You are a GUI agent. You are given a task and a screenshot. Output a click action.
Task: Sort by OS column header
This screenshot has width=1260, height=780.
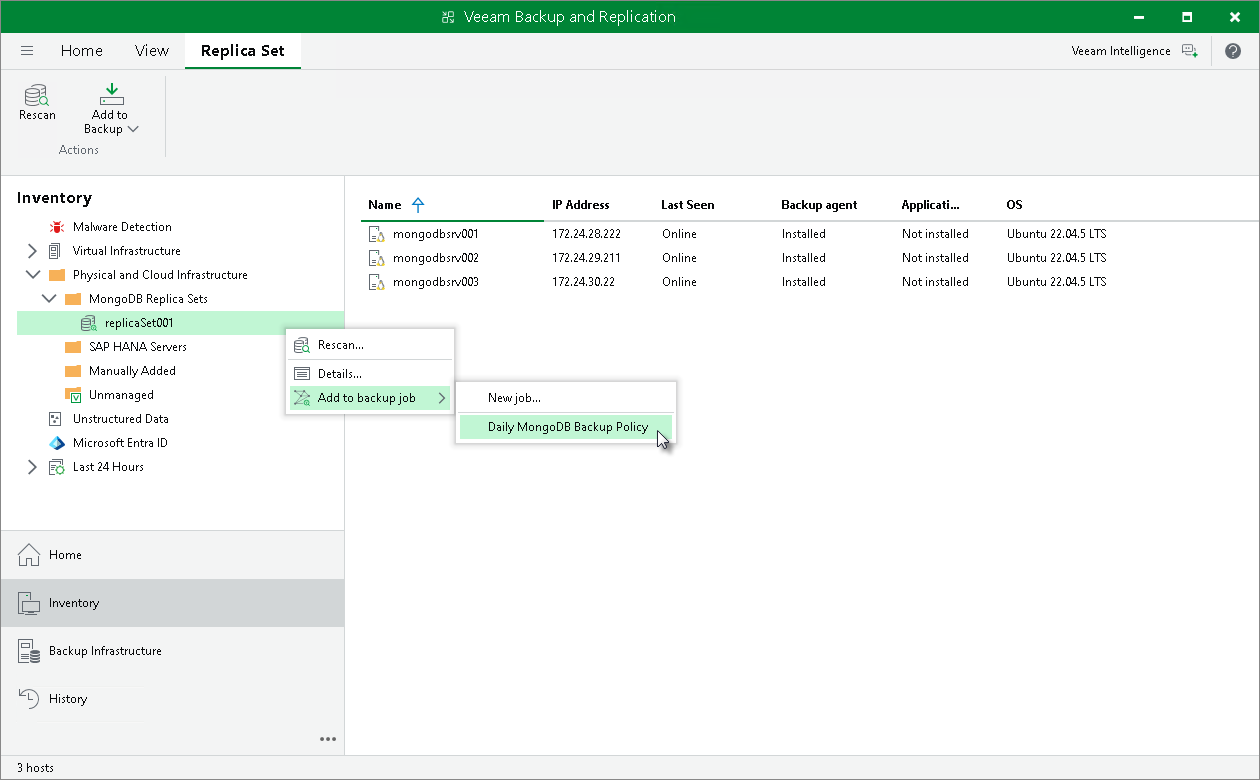tap(1014, 205)
